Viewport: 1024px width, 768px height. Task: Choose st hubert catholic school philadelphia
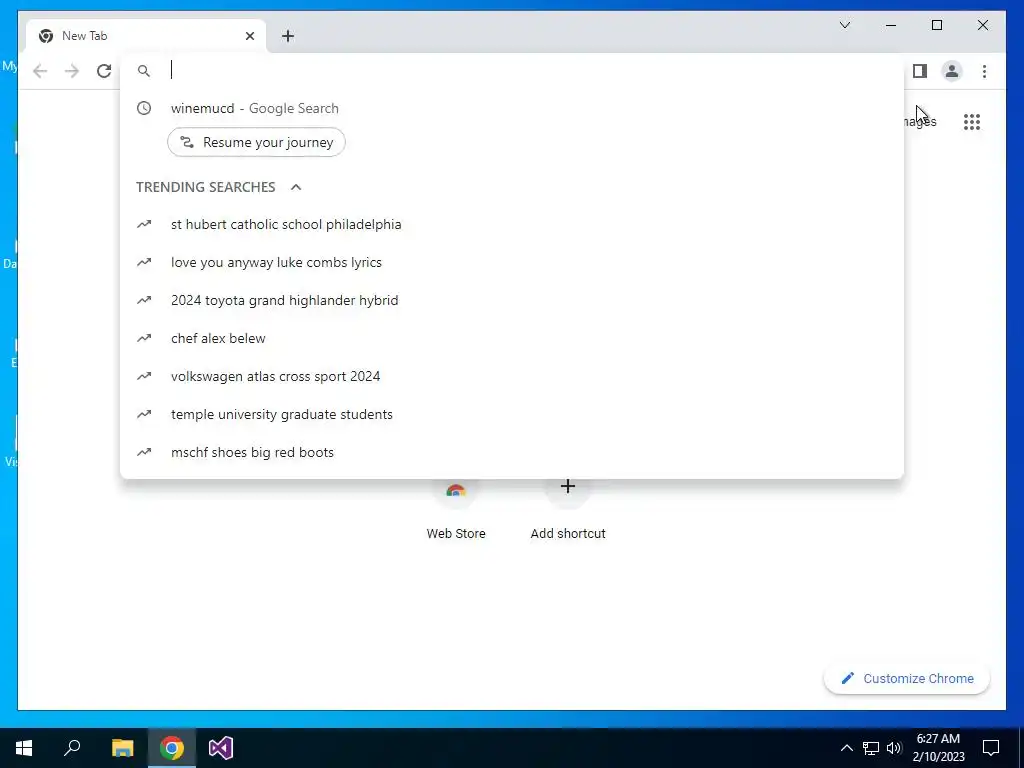coord(512,225)
